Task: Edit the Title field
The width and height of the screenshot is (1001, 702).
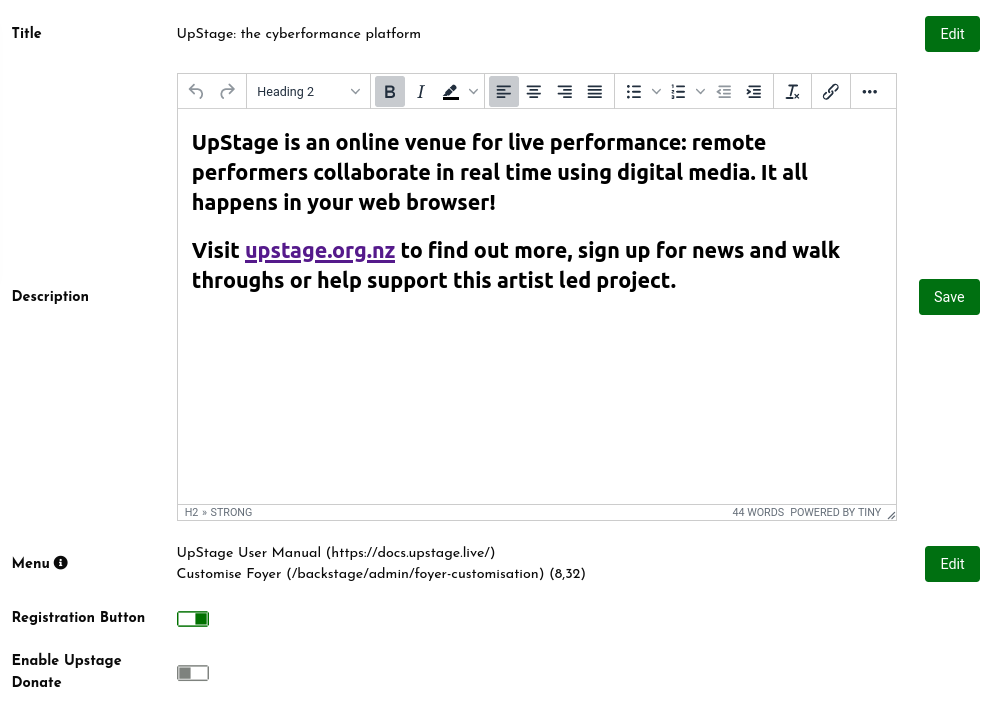Action: click(x=952, y=34)
